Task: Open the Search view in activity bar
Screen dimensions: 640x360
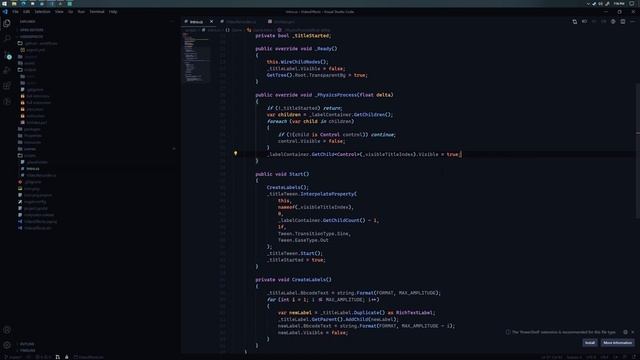Action: [7, 39]
